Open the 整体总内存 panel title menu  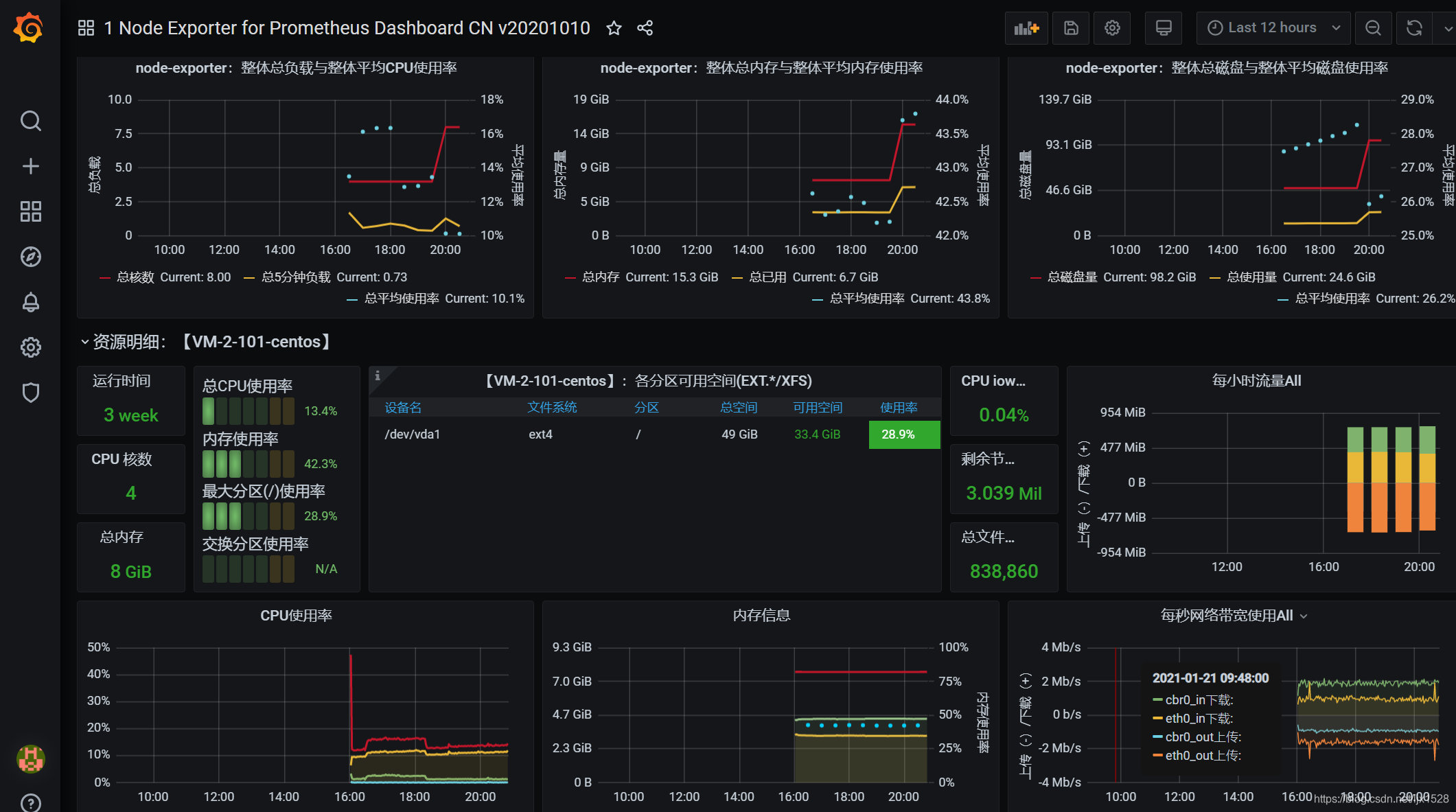point(761,68)
